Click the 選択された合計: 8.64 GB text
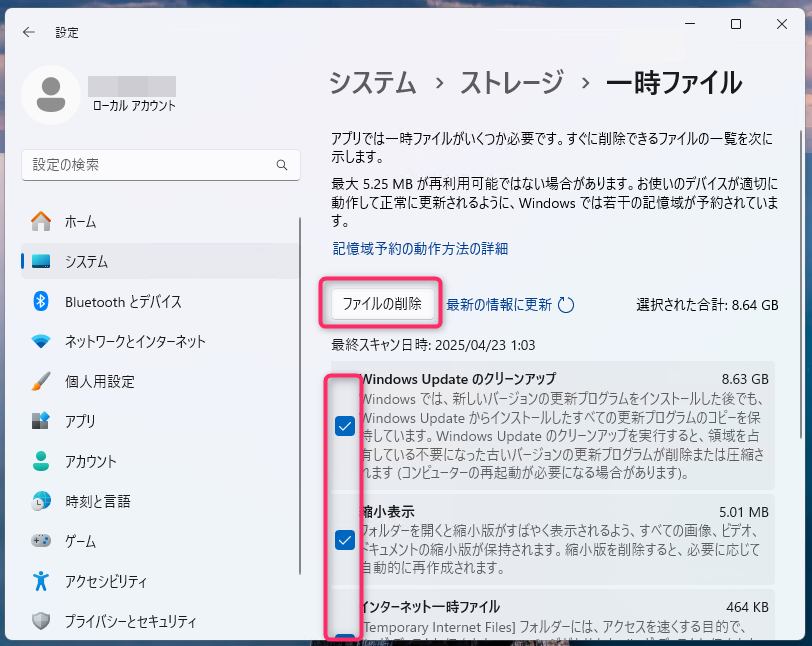The width and height of the screenshot is (812, 646). 707,305
